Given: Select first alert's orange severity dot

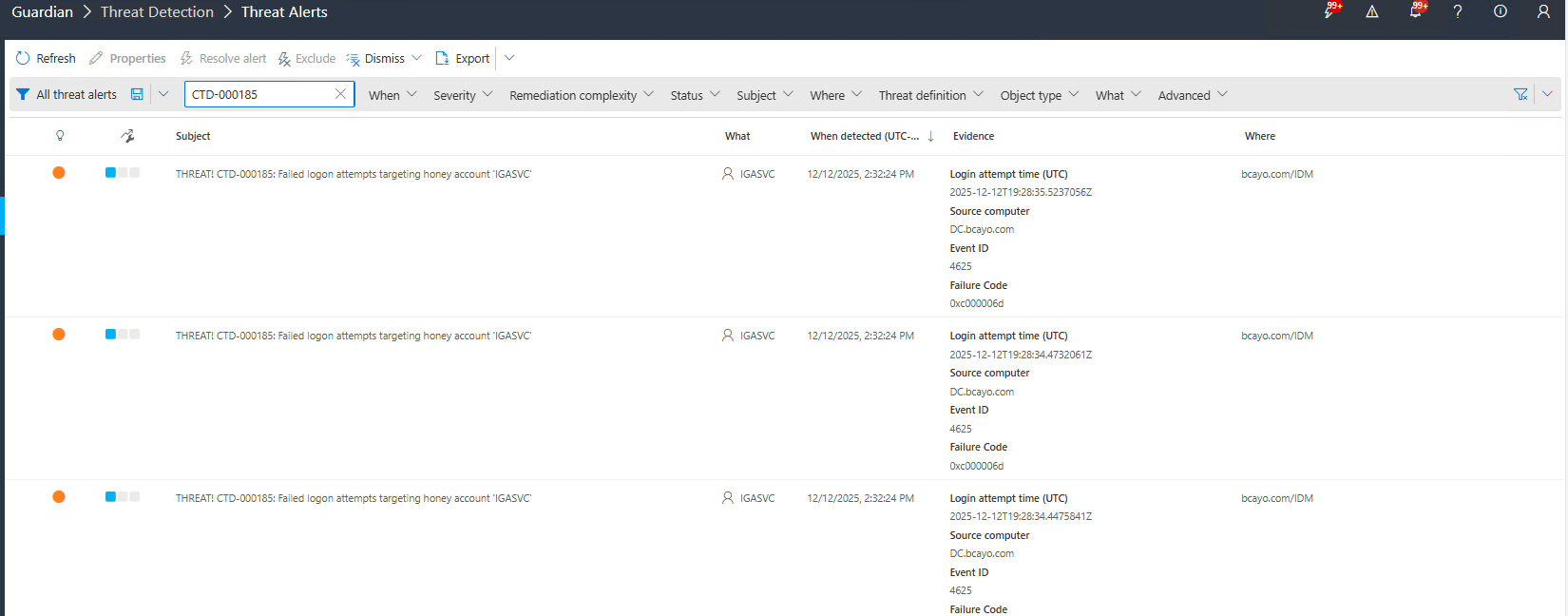Looking at the screenshot, I should (59, 173).
